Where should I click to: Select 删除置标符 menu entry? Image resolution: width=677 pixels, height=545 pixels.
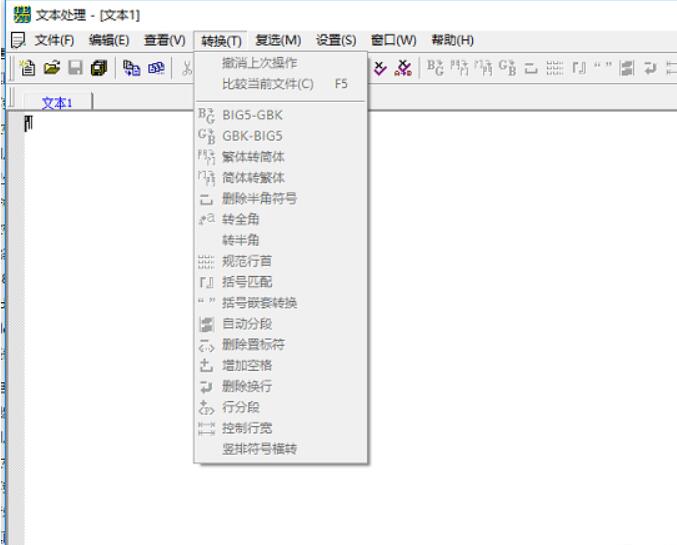pos(281,345)
